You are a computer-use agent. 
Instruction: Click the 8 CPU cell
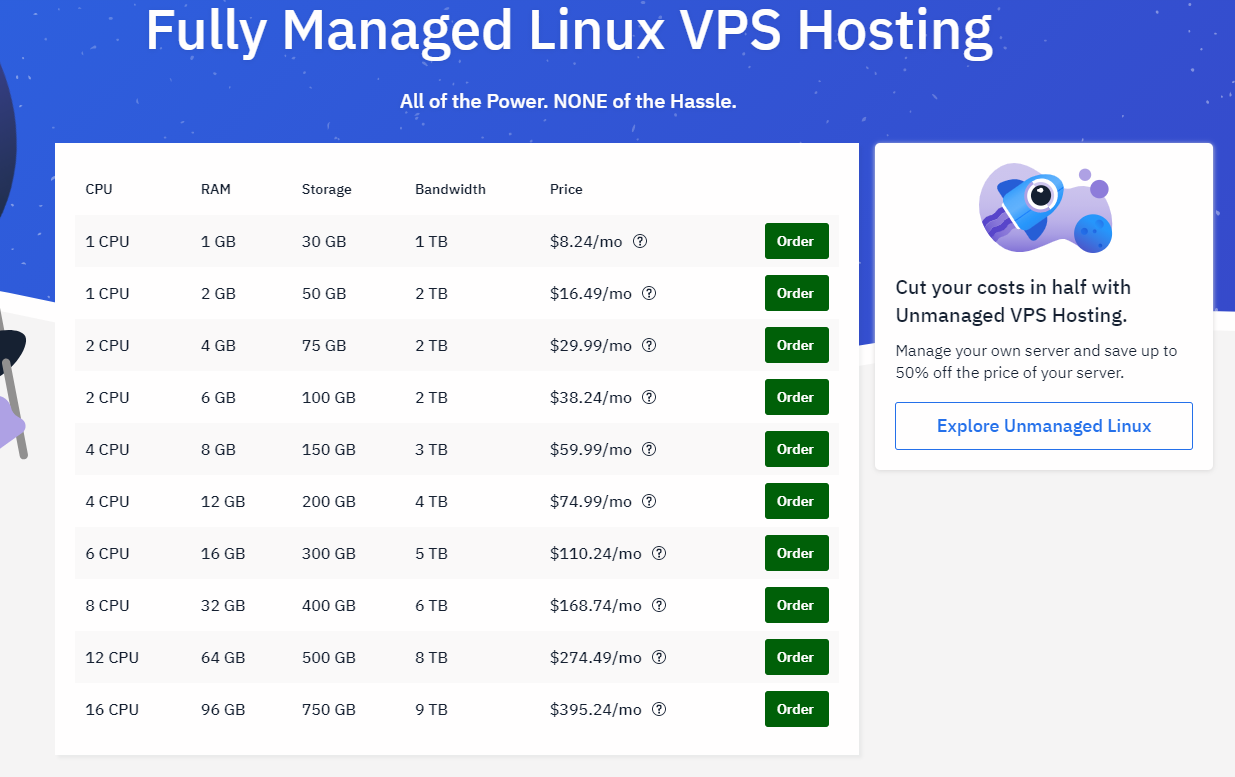[x=107, y=605]
